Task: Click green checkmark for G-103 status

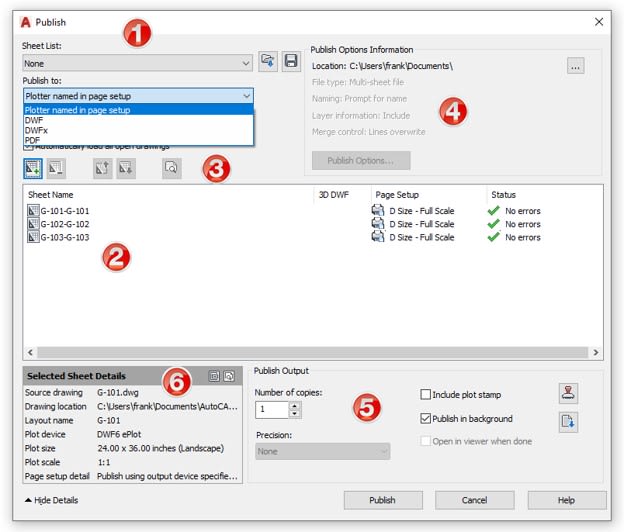Action: 493,237
